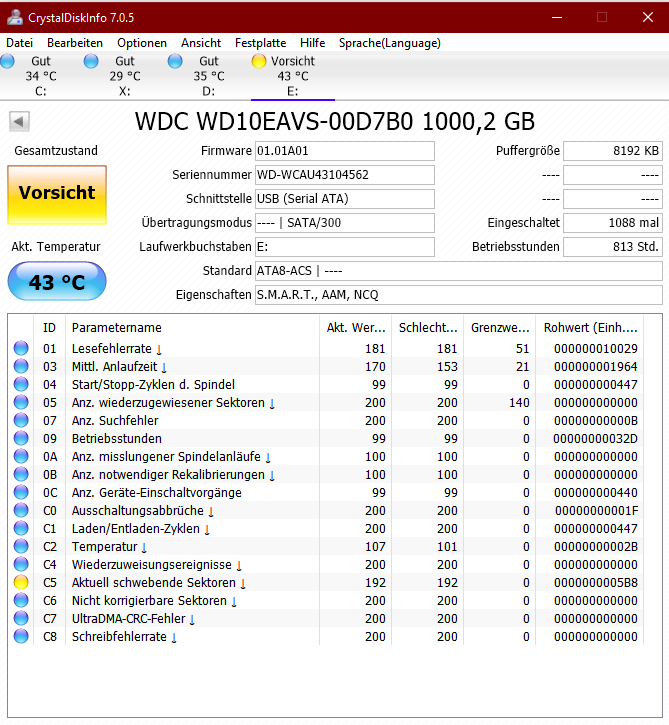
Task: Click the Puffergröße field 8192 KB
Action: 613,151
